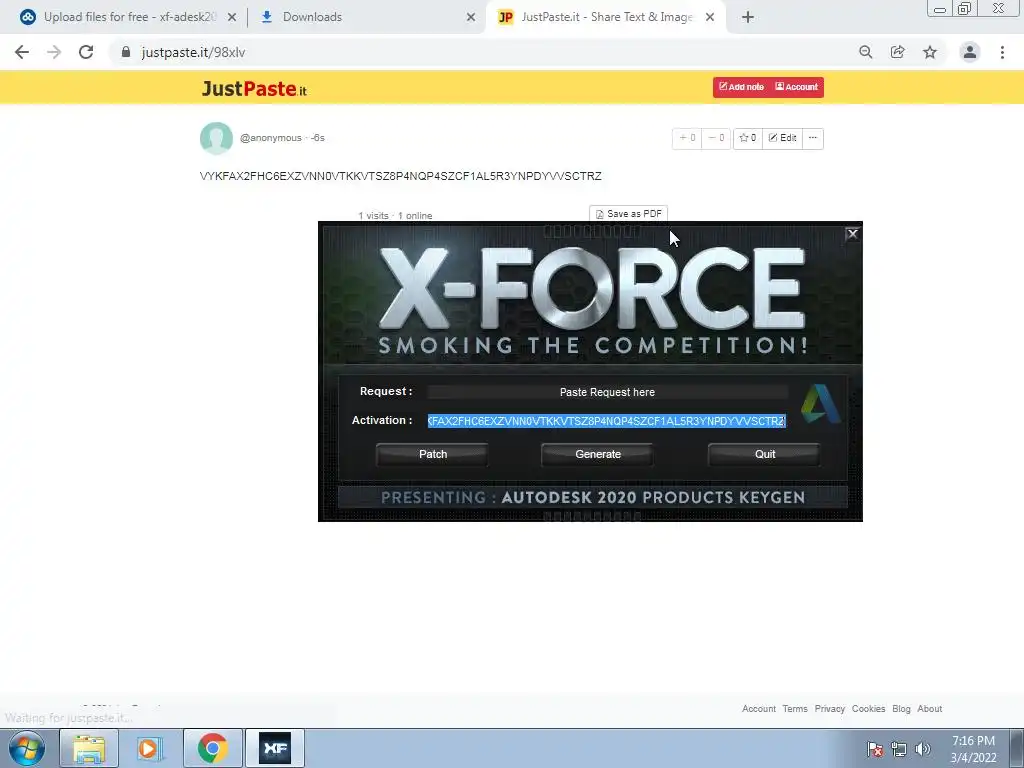Click the 1 visits · 1 online text

395,216
